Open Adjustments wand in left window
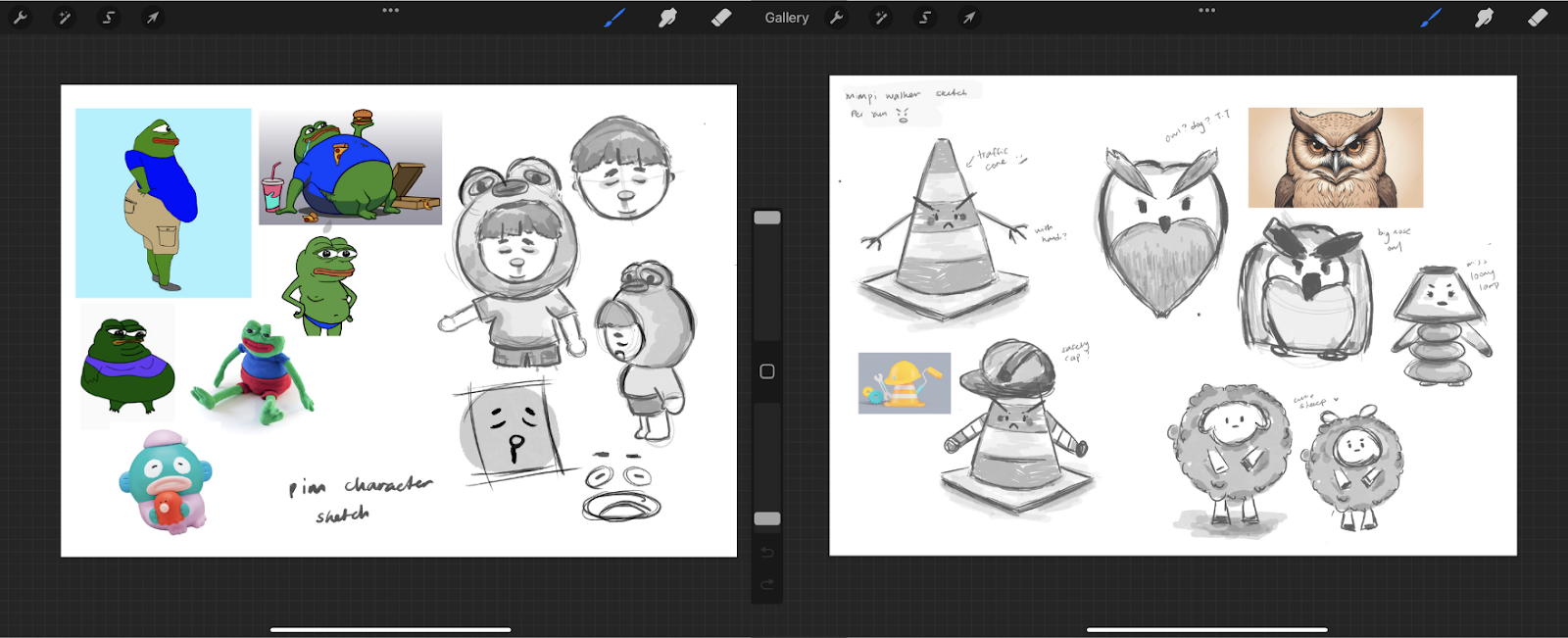 point(64,18)
